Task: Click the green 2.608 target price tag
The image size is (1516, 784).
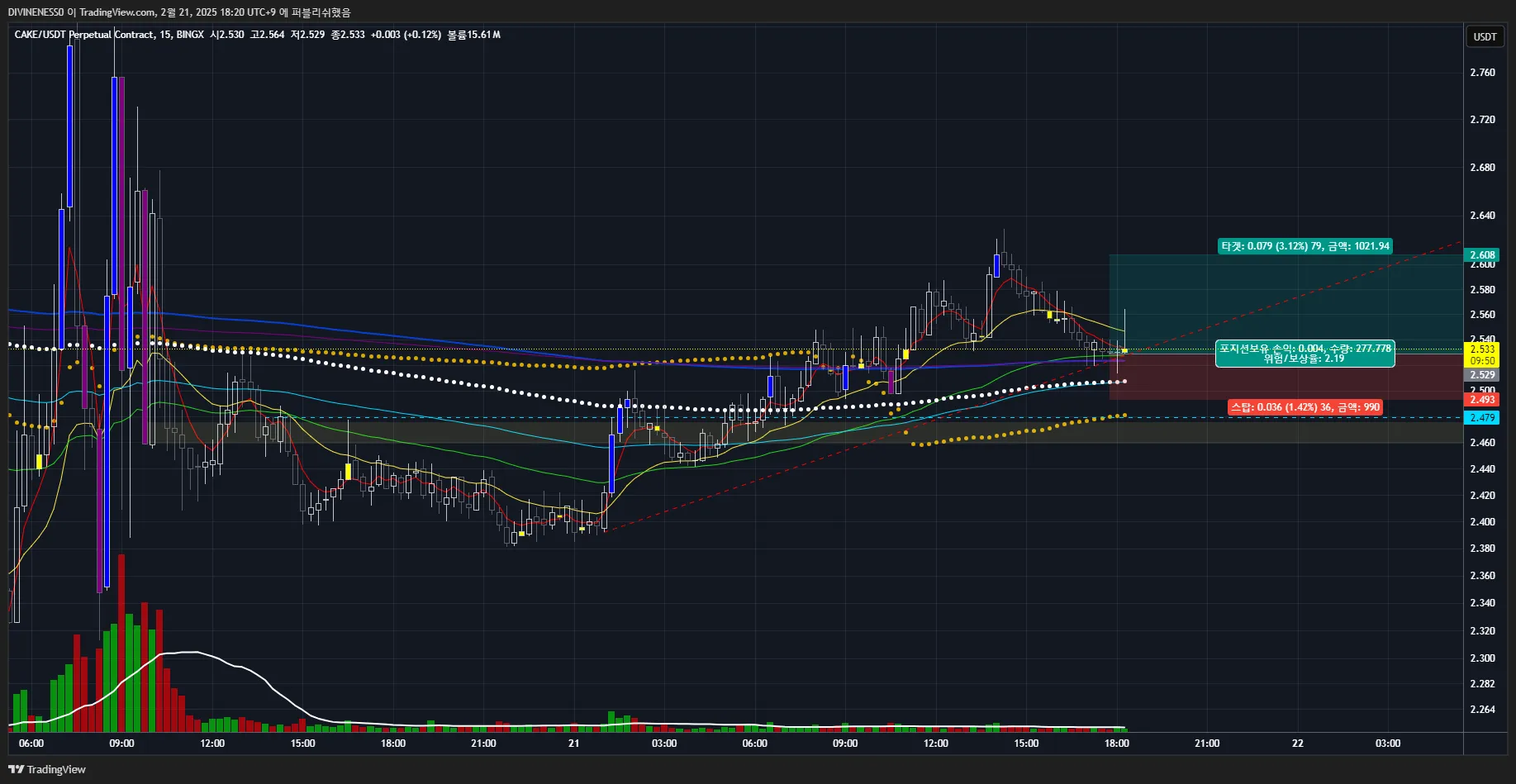Action: 1482,255
